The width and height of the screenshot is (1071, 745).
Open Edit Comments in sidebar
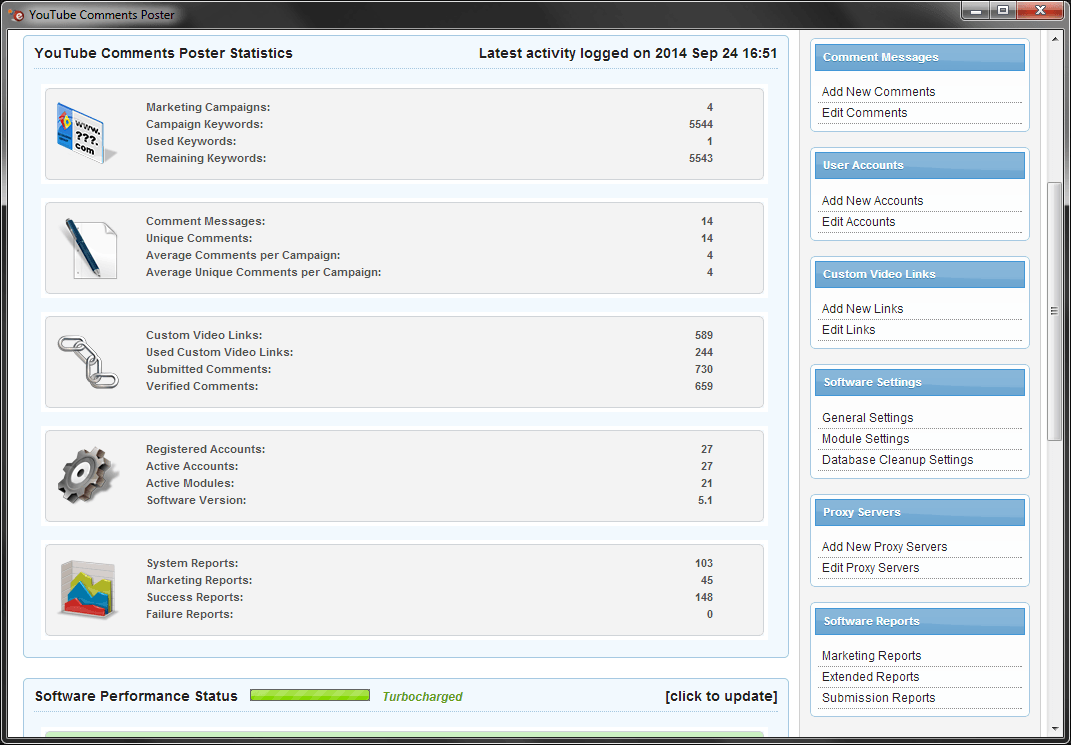[x=864, y=113]
